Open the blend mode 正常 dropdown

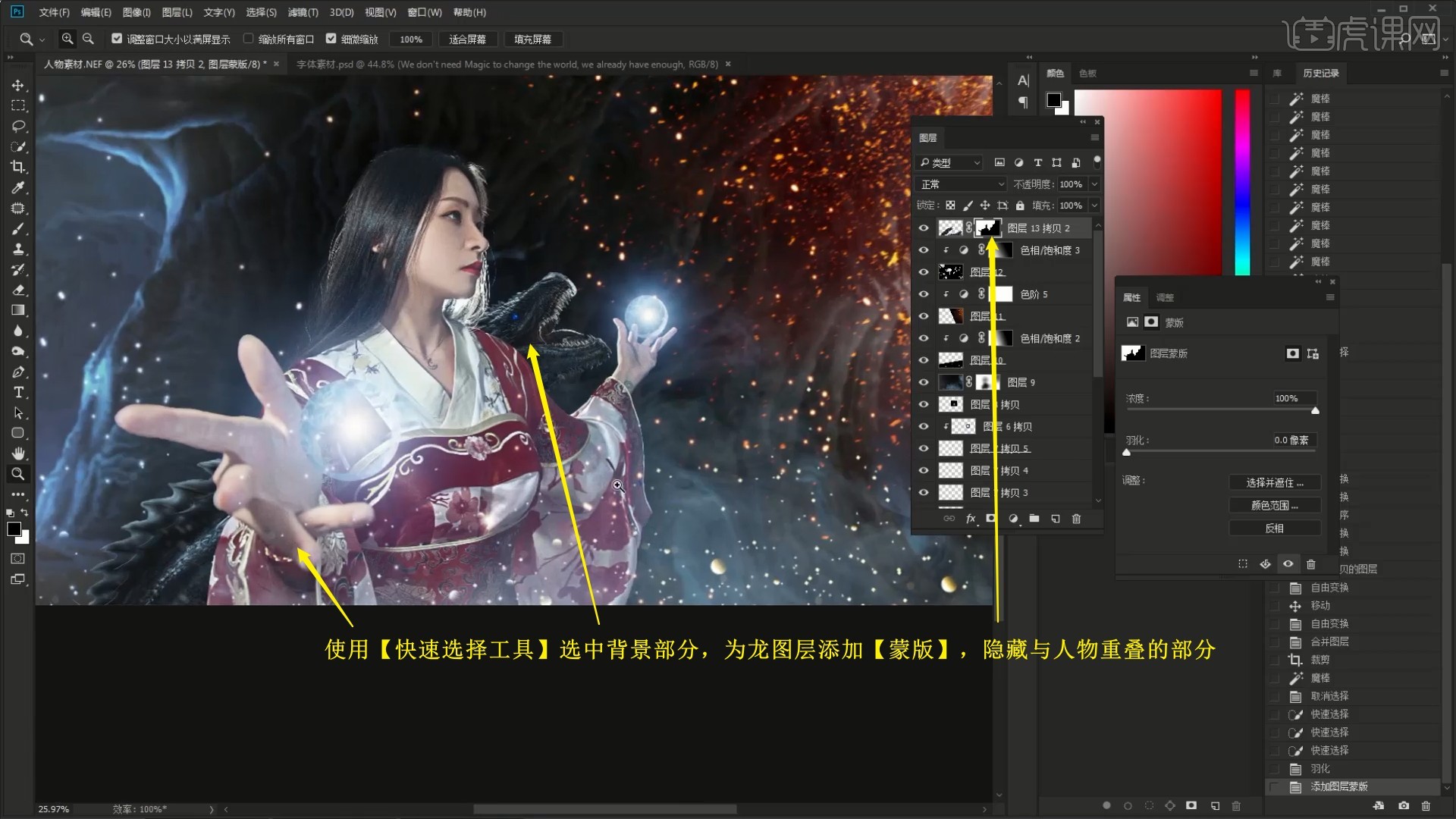point(961,184)
